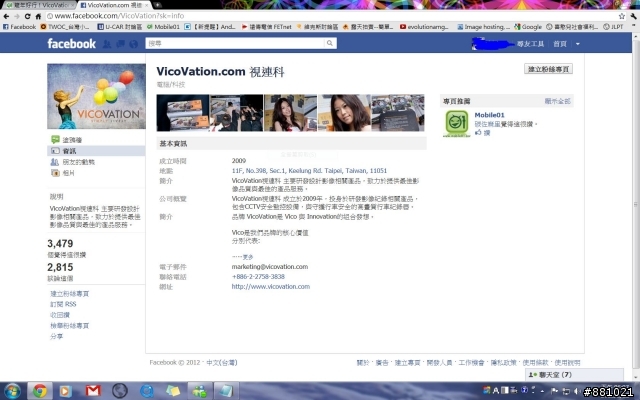Open http://www.vicovation.com website link
Image resolution: width=640 pixels, height=400 pixels.
[271, 287]
